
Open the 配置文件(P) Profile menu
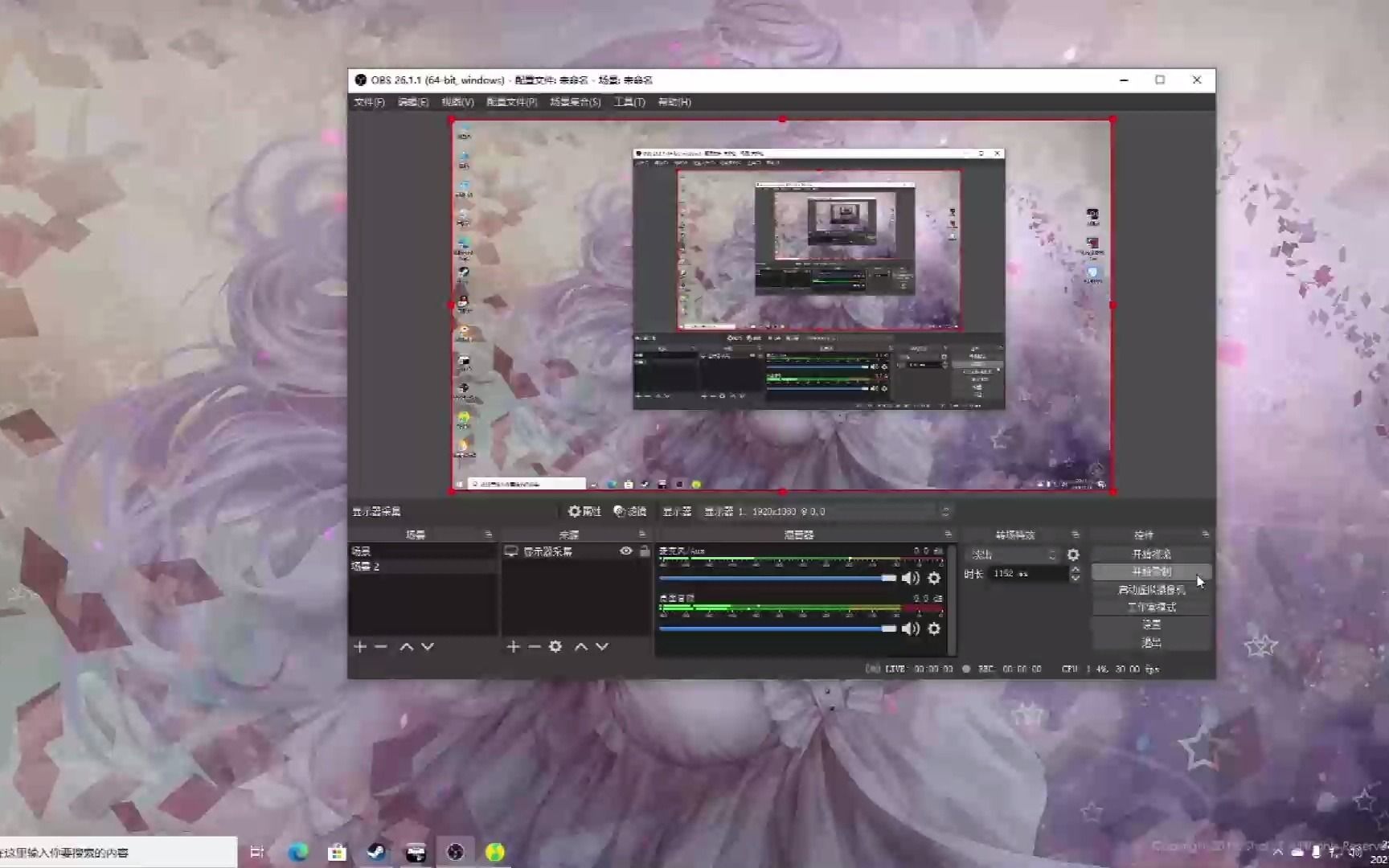(x=512, y=102)
